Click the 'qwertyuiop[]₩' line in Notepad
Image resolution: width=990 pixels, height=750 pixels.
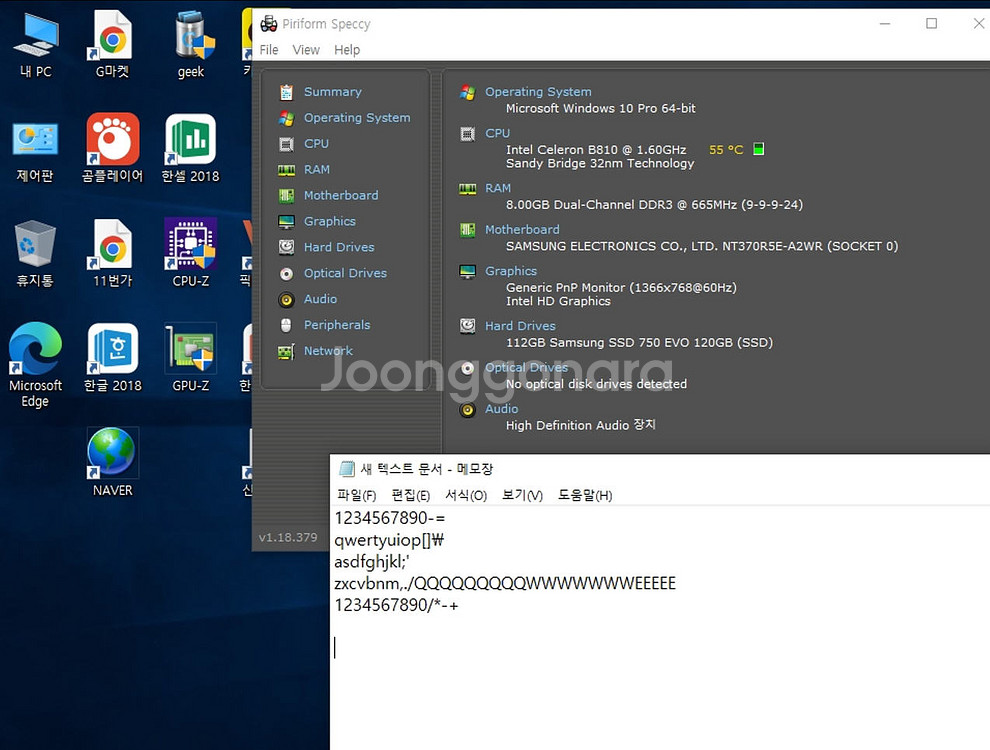click(389, 540)
